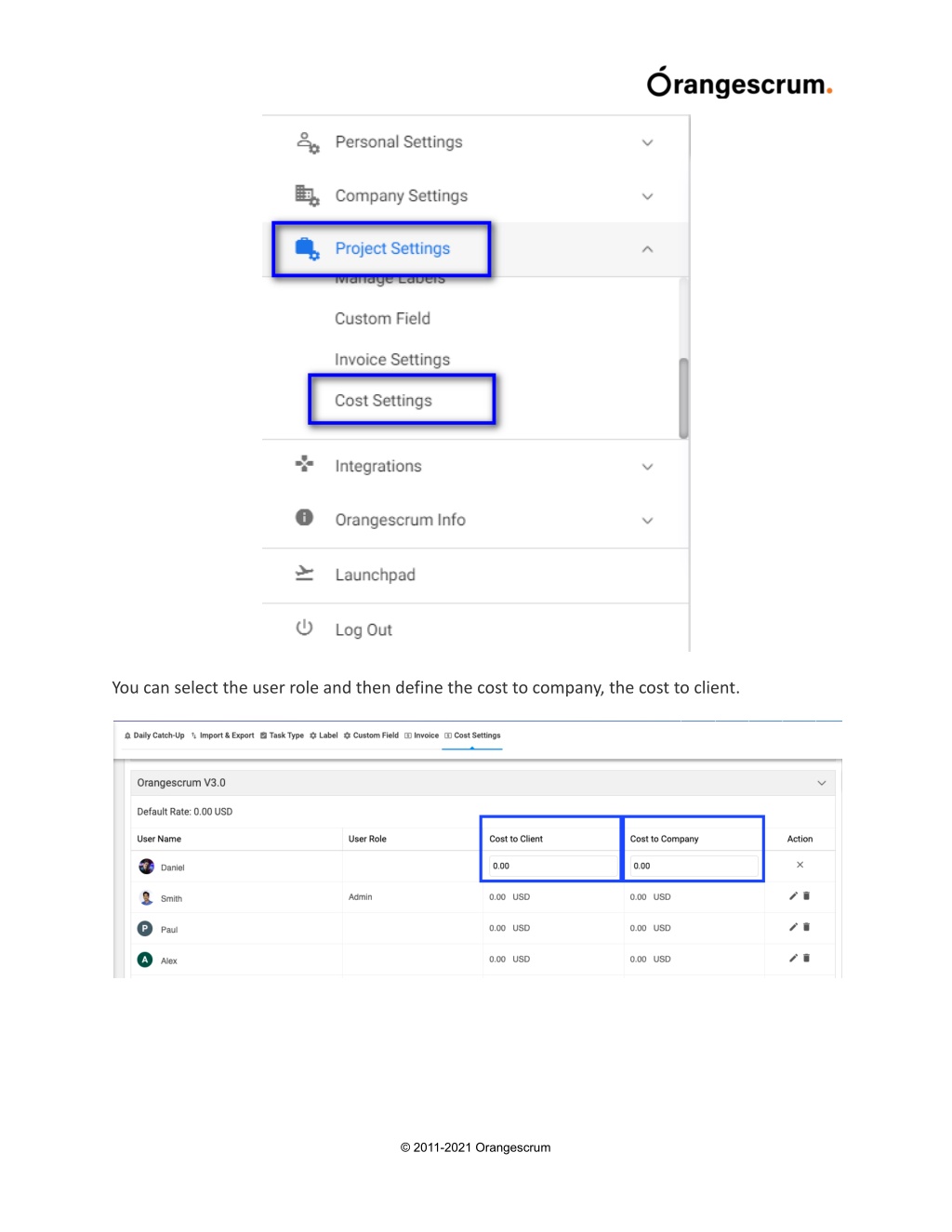Click Smith's avatar picture
952x1232 pixels.
tap(146, 897)
